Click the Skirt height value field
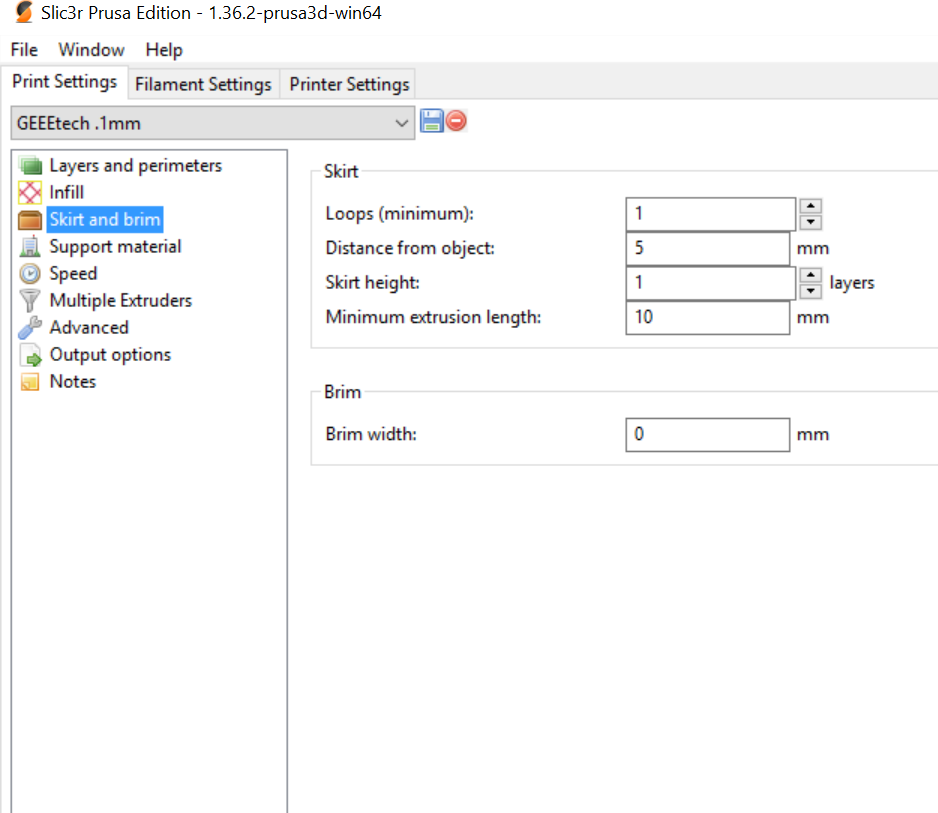The image size is (938, 813). click(711, 283)
